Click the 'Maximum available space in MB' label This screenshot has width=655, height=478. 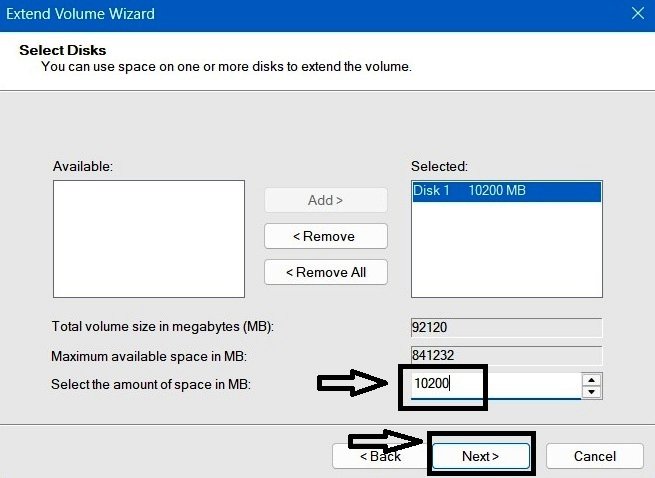149,356
